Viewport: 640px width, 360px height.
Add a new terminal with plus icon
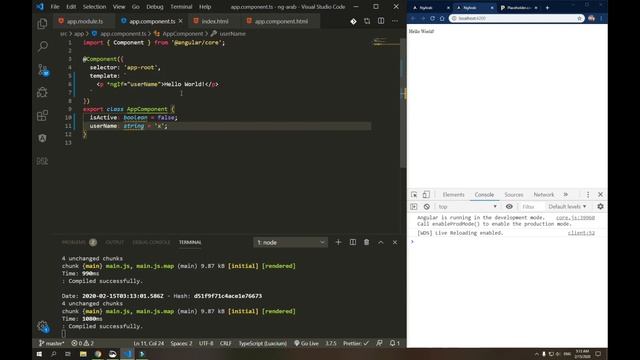click(338, 242)
